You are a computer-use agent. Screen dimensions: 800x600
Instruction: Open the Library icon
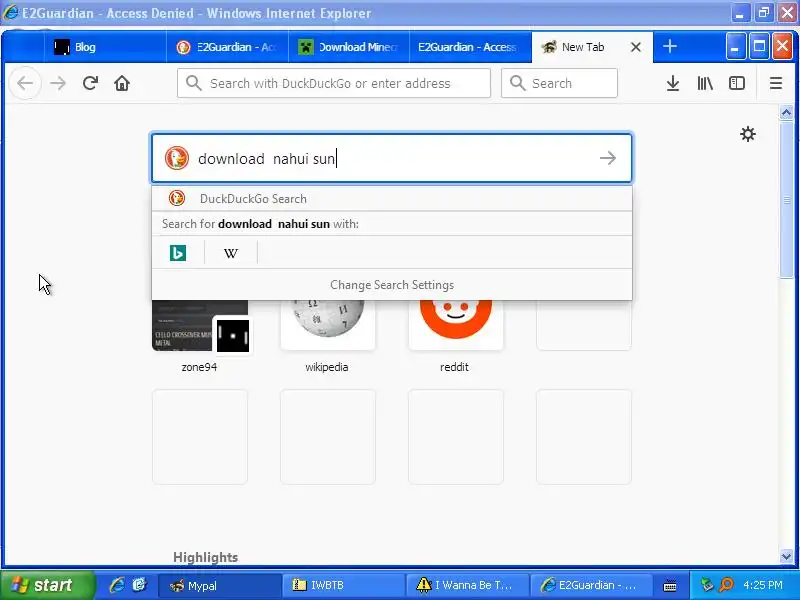click(x=705, y=83)
